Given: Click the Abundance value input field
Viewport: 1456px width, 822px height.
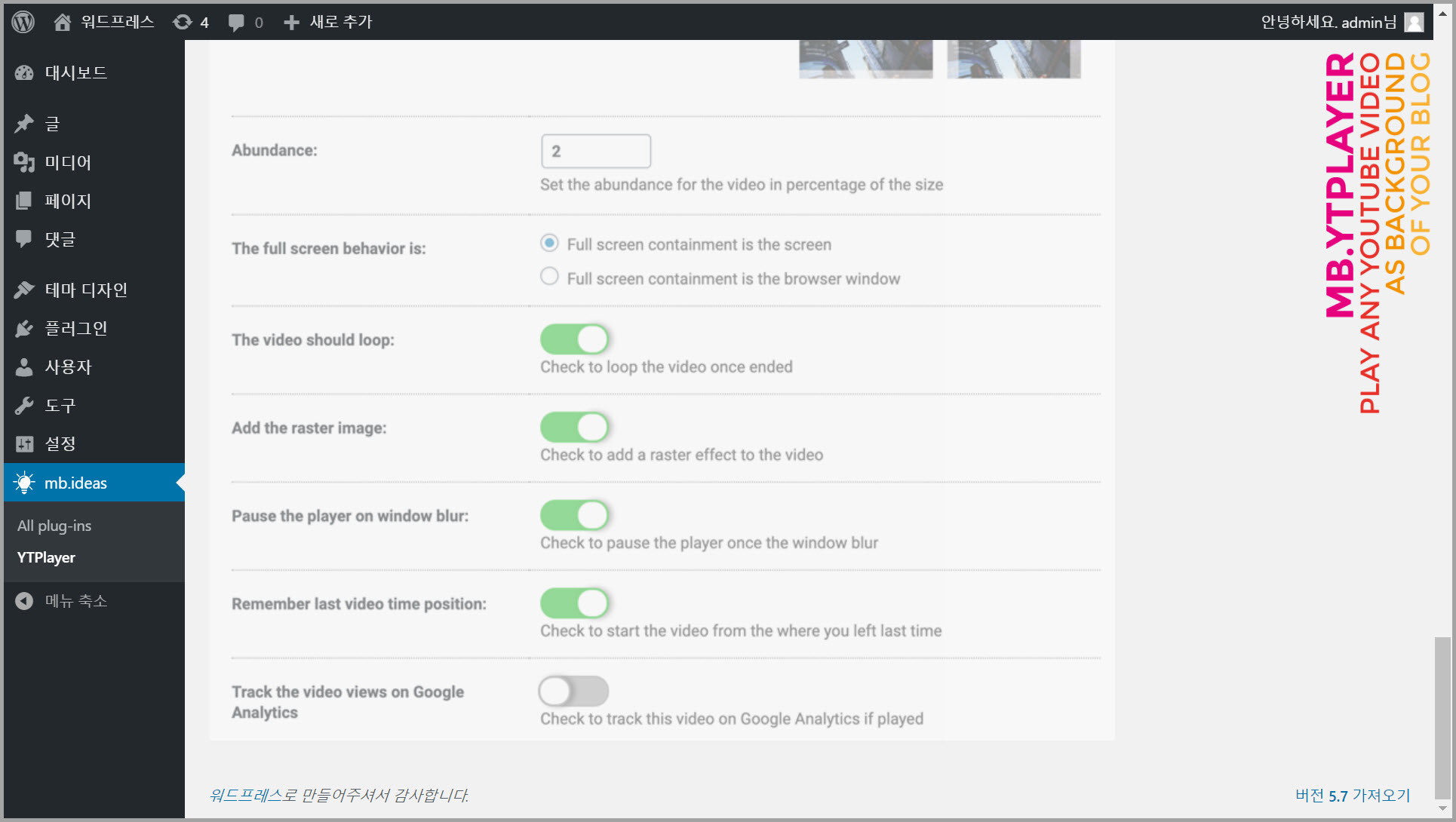Looking at the screenshot, I should pyautogui.click(x=595, y=151).
